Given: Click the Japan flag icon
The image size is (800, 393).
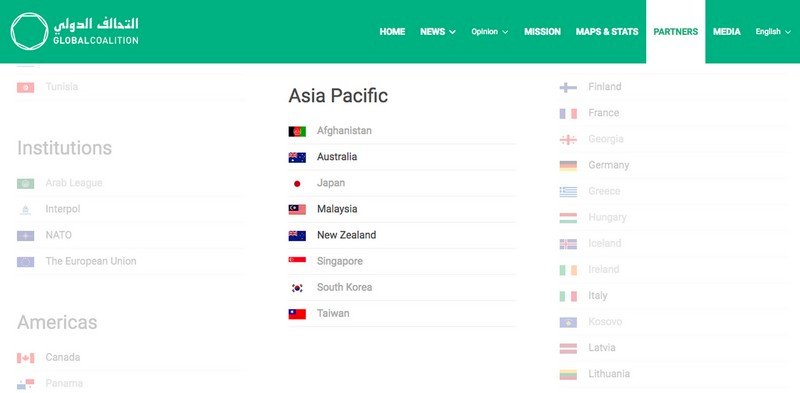Looking at the screenshot, I should [x=297, y=183].
